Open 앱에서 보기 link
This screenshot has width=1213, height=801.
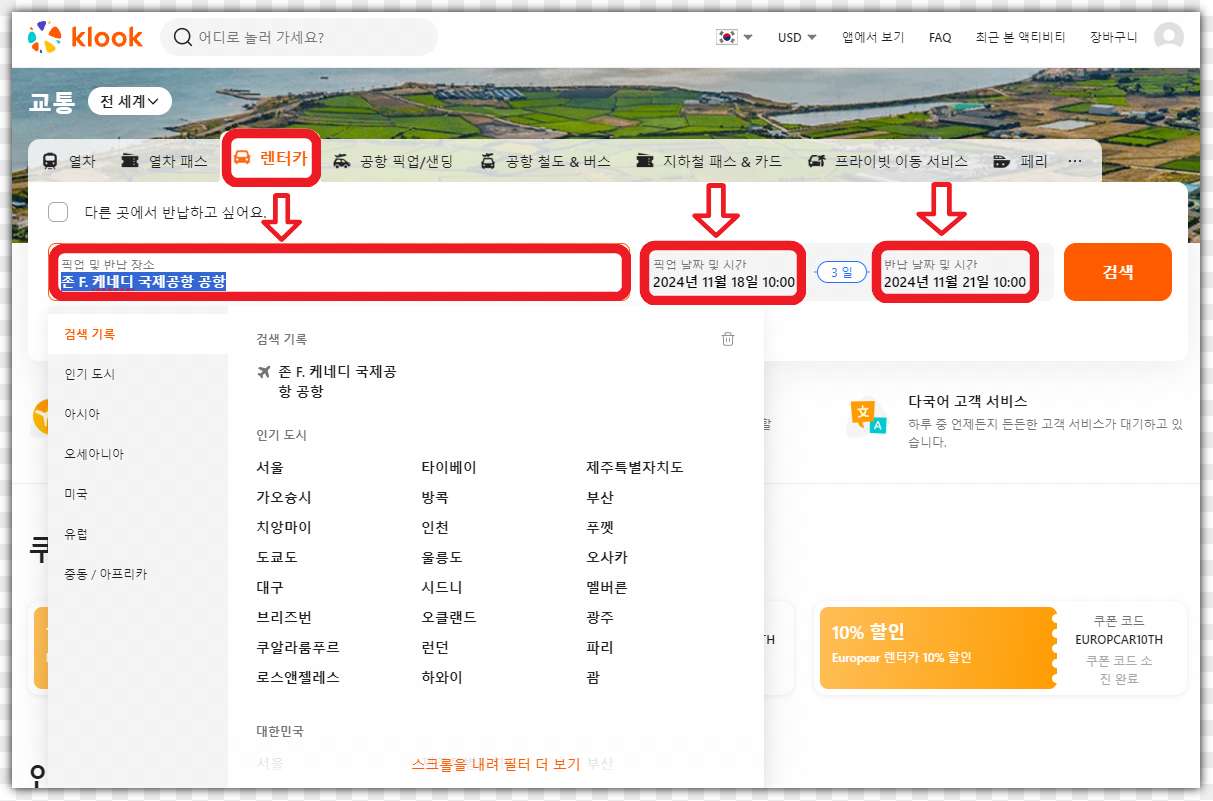(x=873, y=37)
